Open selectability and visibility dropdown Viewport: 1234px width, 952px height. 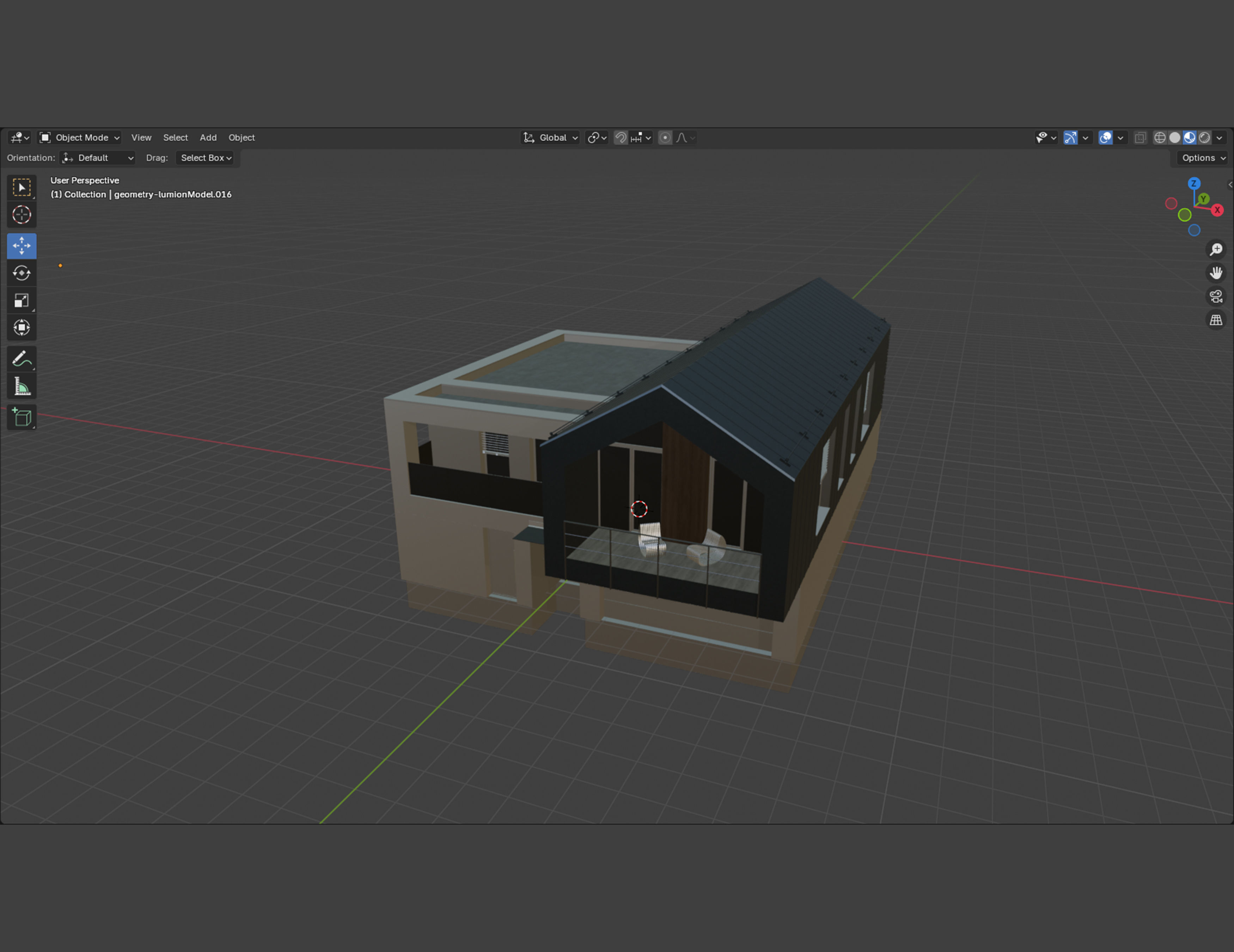pos(1046,138)
